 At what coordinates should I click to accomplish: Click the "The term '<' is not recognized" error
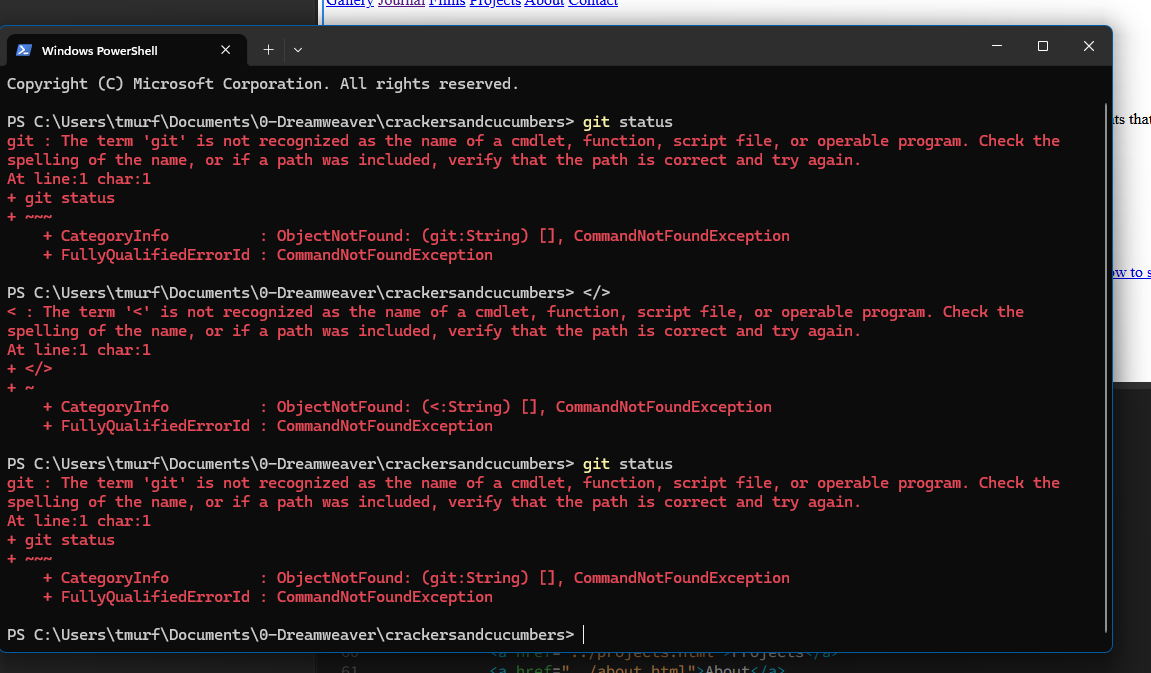click(x=515, y=321)
